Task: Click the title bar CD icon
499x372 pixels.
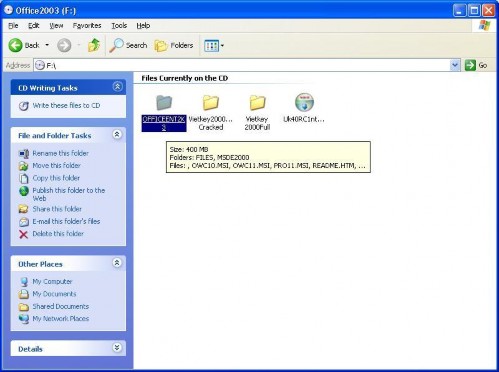Action: (x=9, y=10)
